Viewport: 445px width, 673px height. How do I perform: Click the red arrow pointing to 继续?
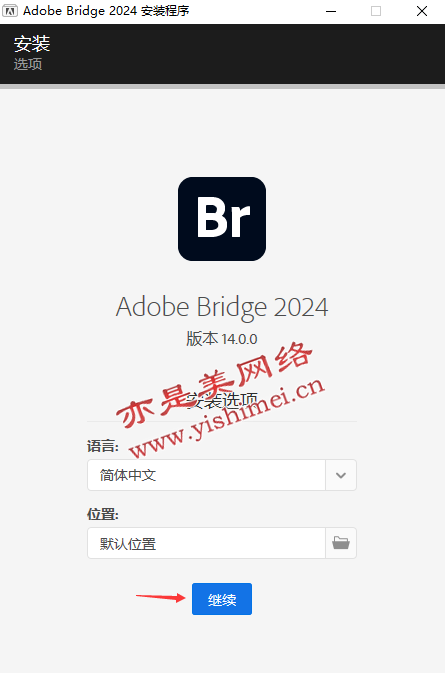pyautogui.click(x=160, y=597)
